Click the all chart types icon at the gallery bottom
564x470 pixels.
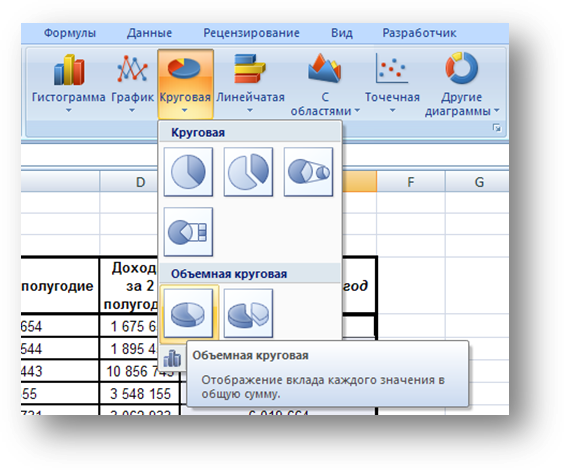172,358
